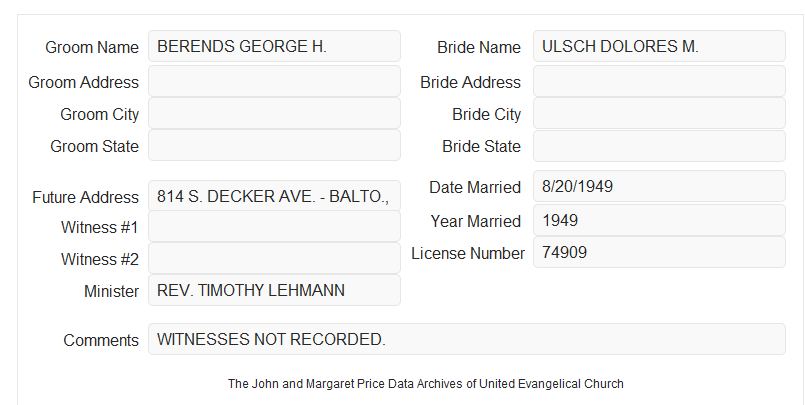Select the Future Address field
This screenshot has height=405, width=805.
point(274,196)
